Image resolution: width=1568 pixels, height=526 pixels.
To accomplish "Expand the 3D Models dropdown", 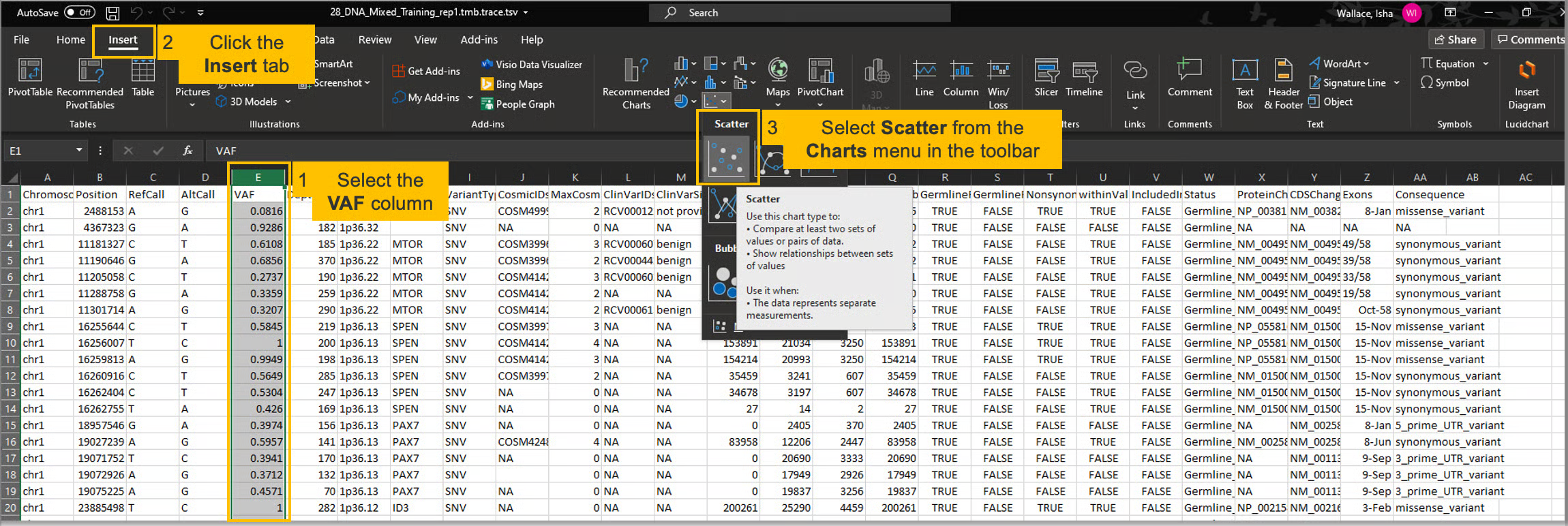I will pyautogui.click(x=288, y=102).
